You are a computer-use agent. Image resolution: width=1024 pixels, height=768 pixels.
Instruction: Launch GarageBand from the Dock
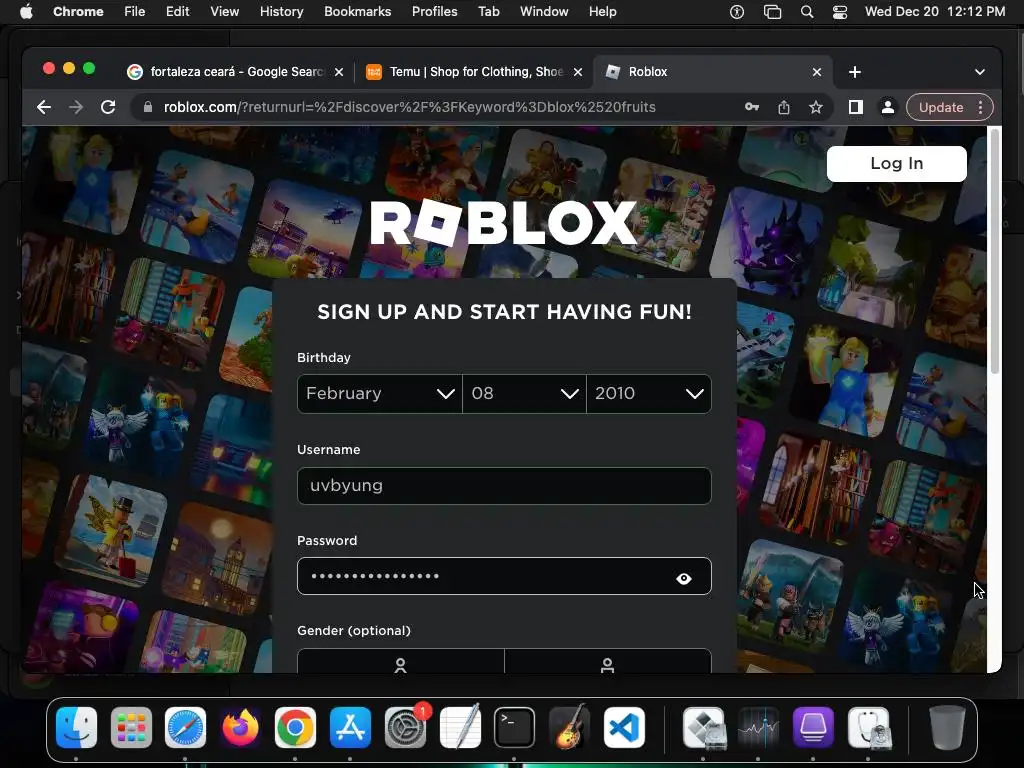pos(569,726)
